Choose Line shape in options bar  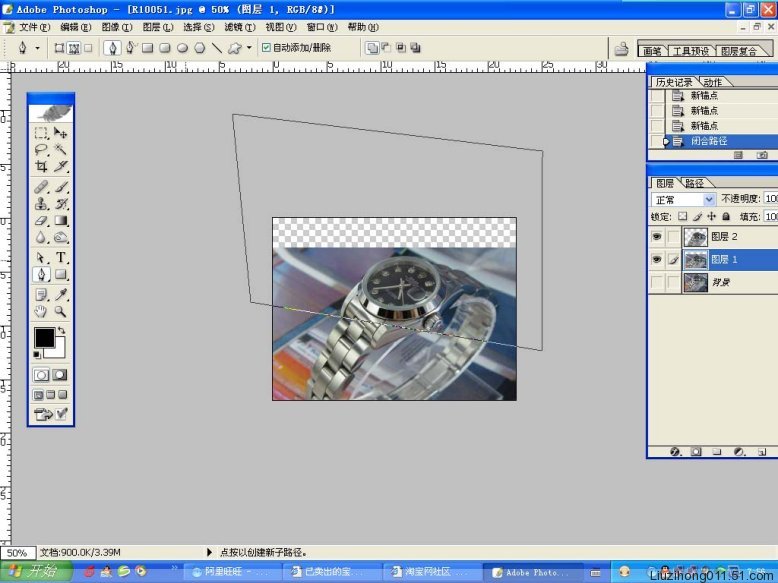[217, 48]
